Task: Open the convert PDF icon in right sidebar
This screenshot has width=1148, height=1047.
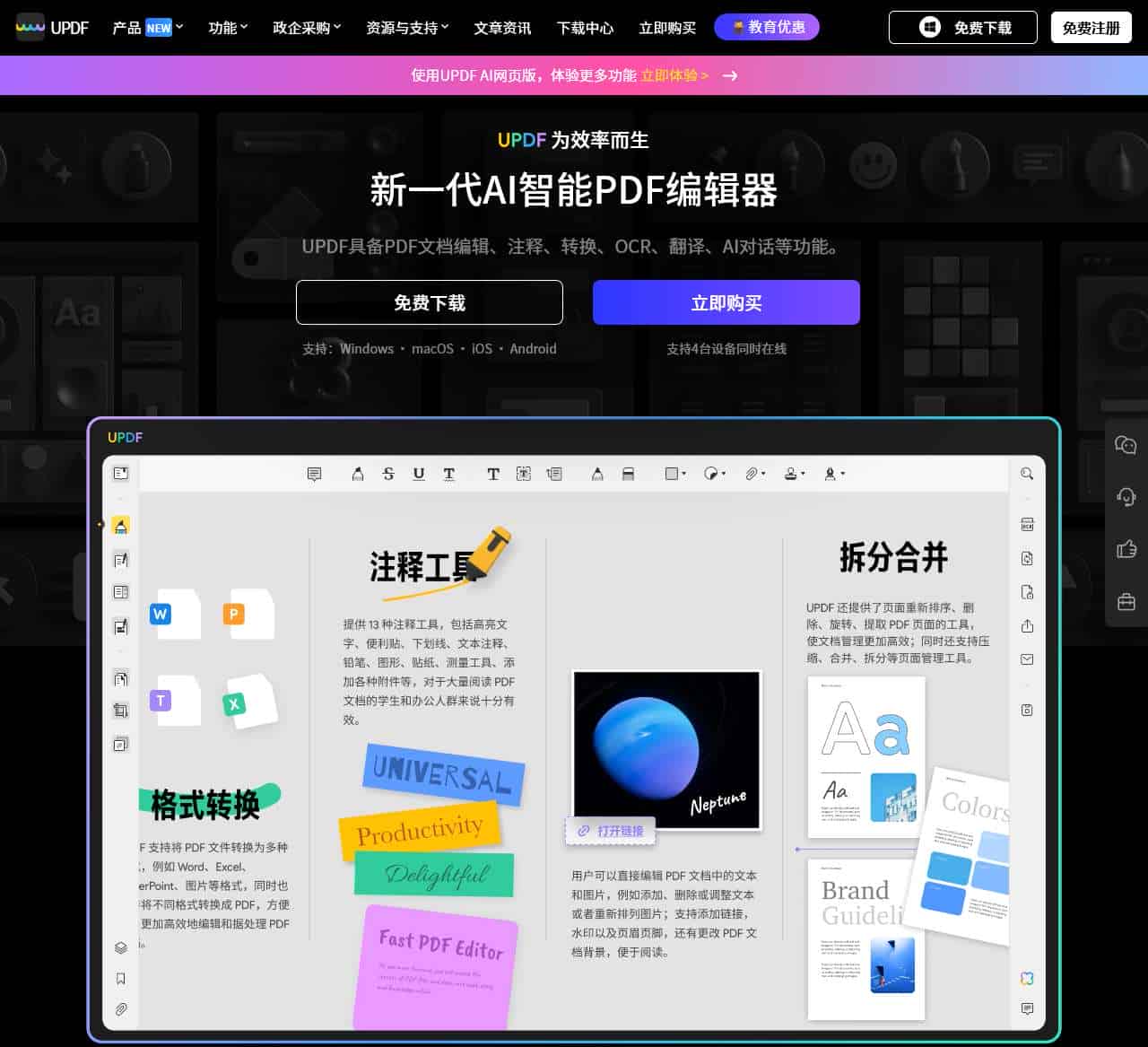Action: click(x=1028, y=558)
